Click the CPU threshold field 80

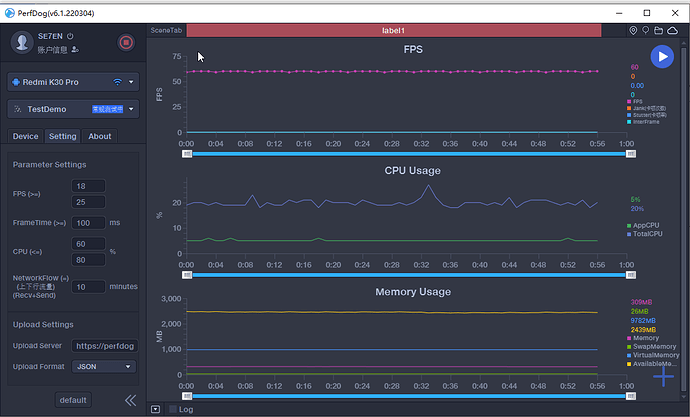click(x=88, y=260)
